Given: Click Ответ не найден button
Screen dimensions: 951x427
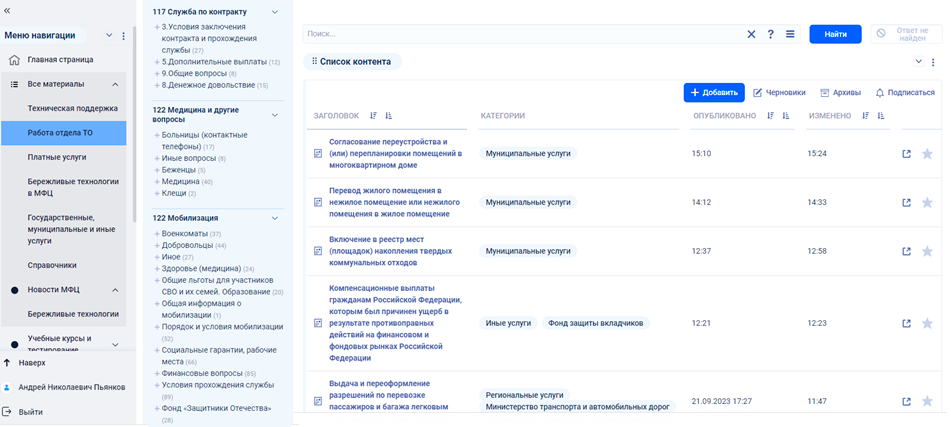Looking at the screenshot, I should coord(907,34).
